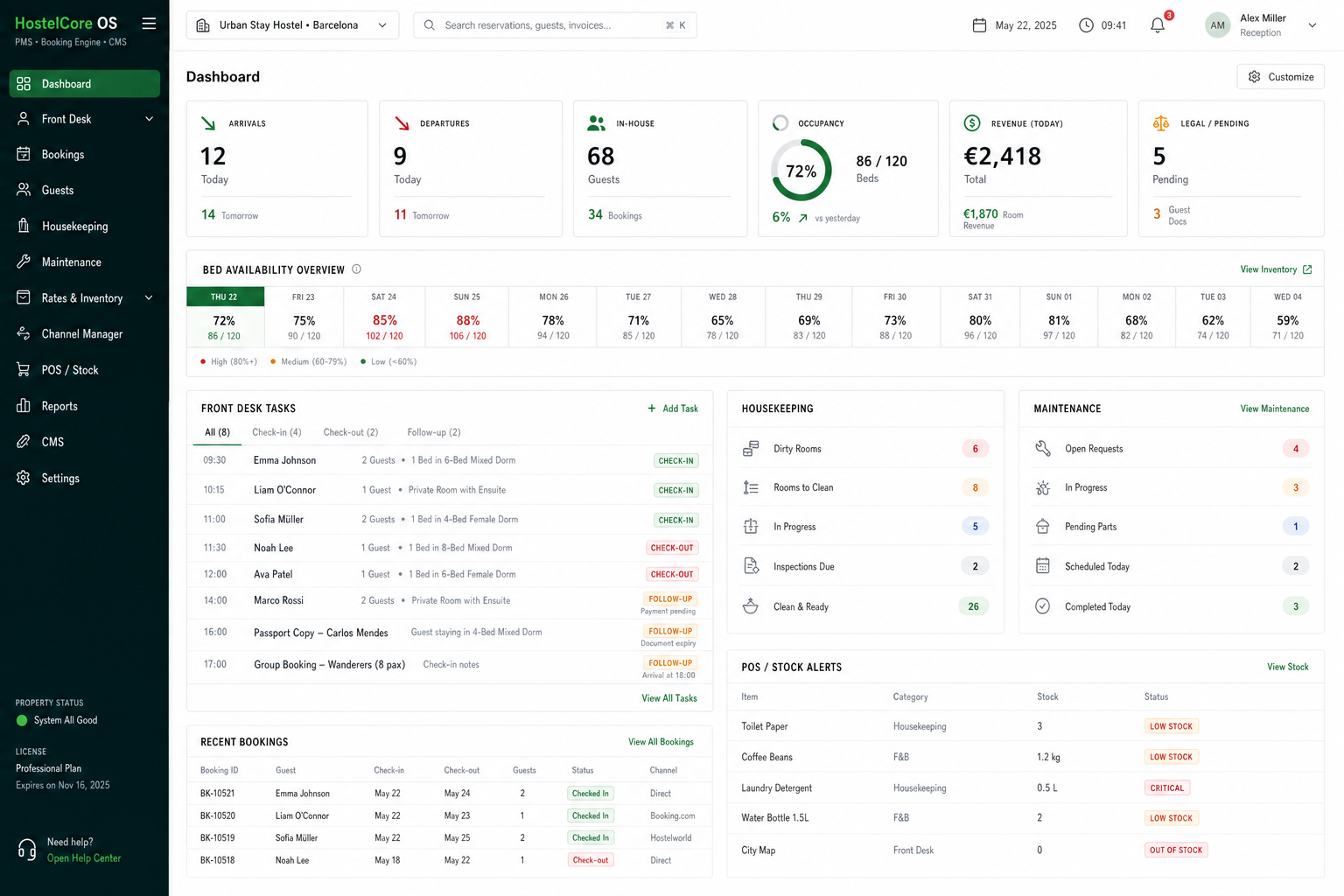
Task: Open the notifications bell icon
Action: point(1158,25)
